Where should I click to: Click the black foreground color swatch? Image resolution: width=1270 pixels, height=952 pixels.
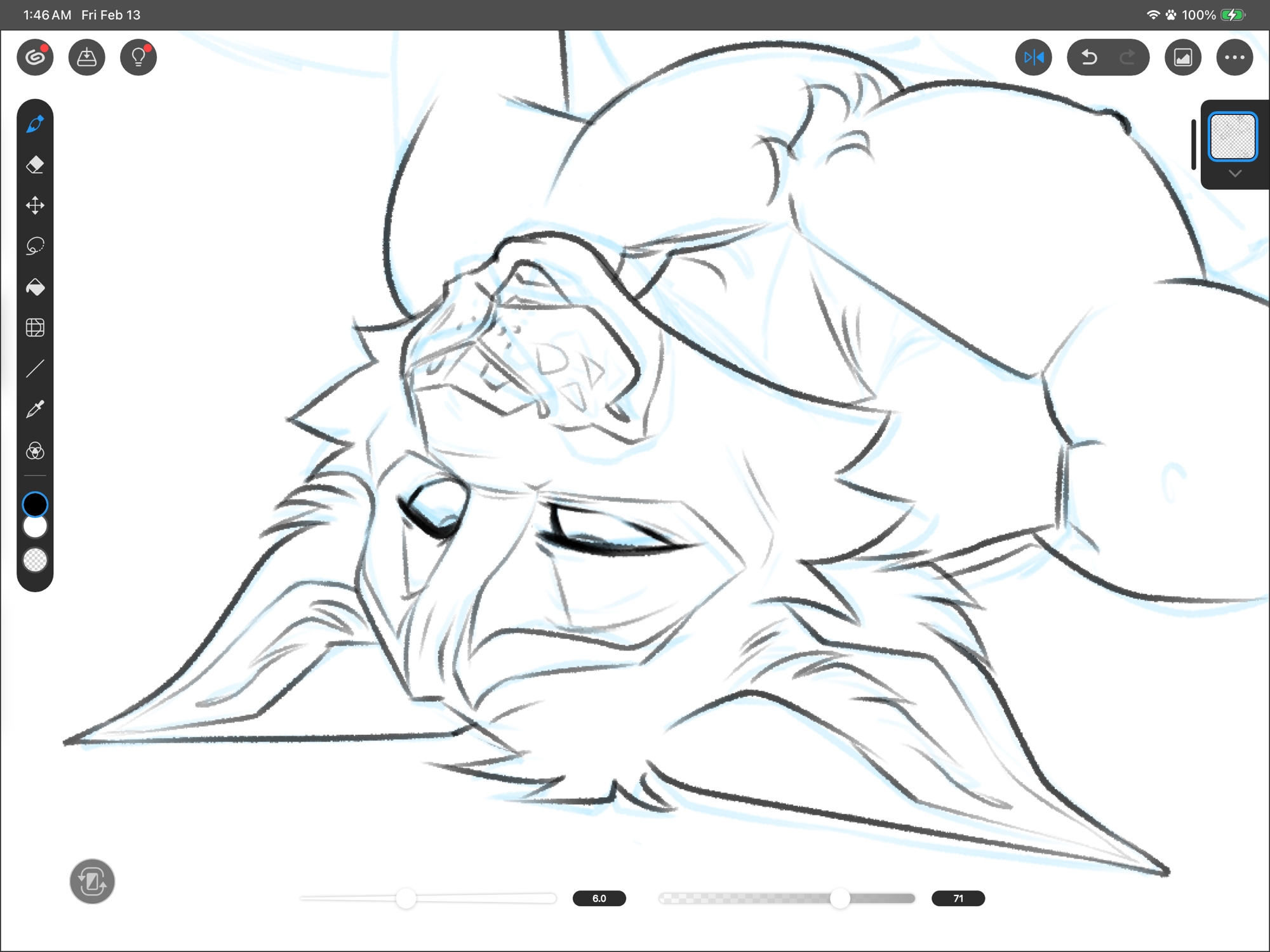35,505
